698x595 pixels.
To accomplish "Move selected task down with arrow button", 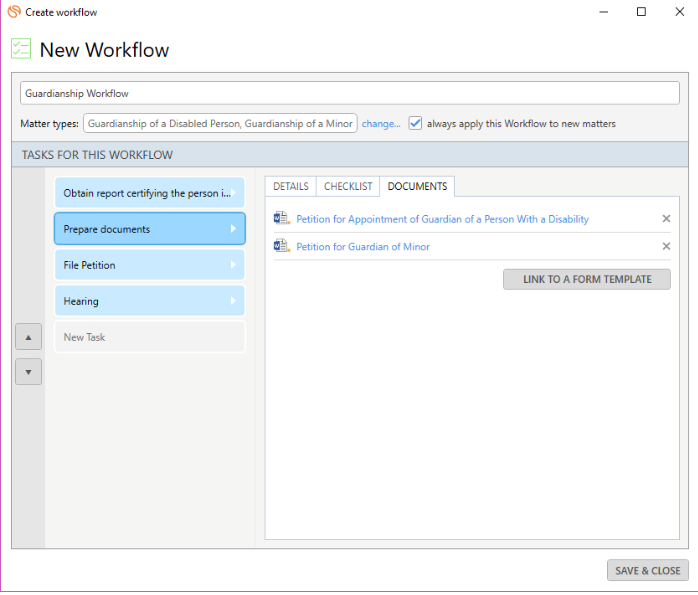I will [x=28, y=372].
